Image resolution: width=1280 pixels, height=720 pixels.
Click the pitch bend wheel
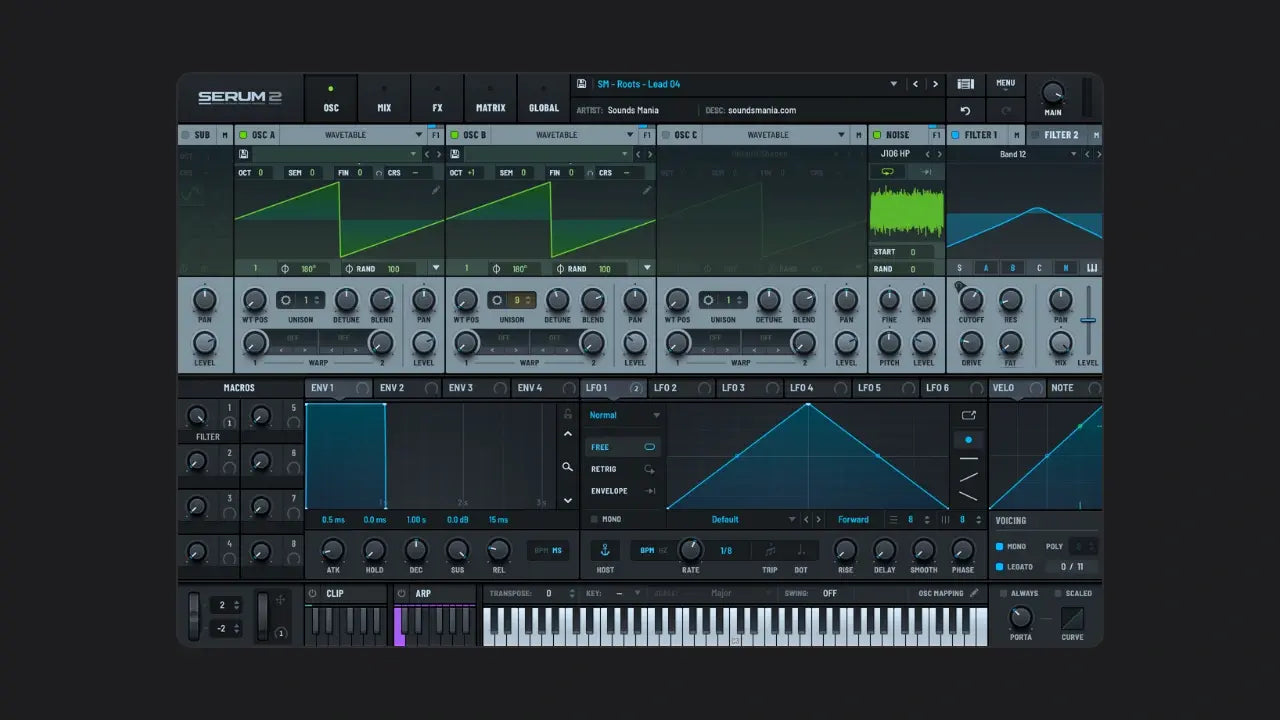pyautogui.click(x=194, y=616)
